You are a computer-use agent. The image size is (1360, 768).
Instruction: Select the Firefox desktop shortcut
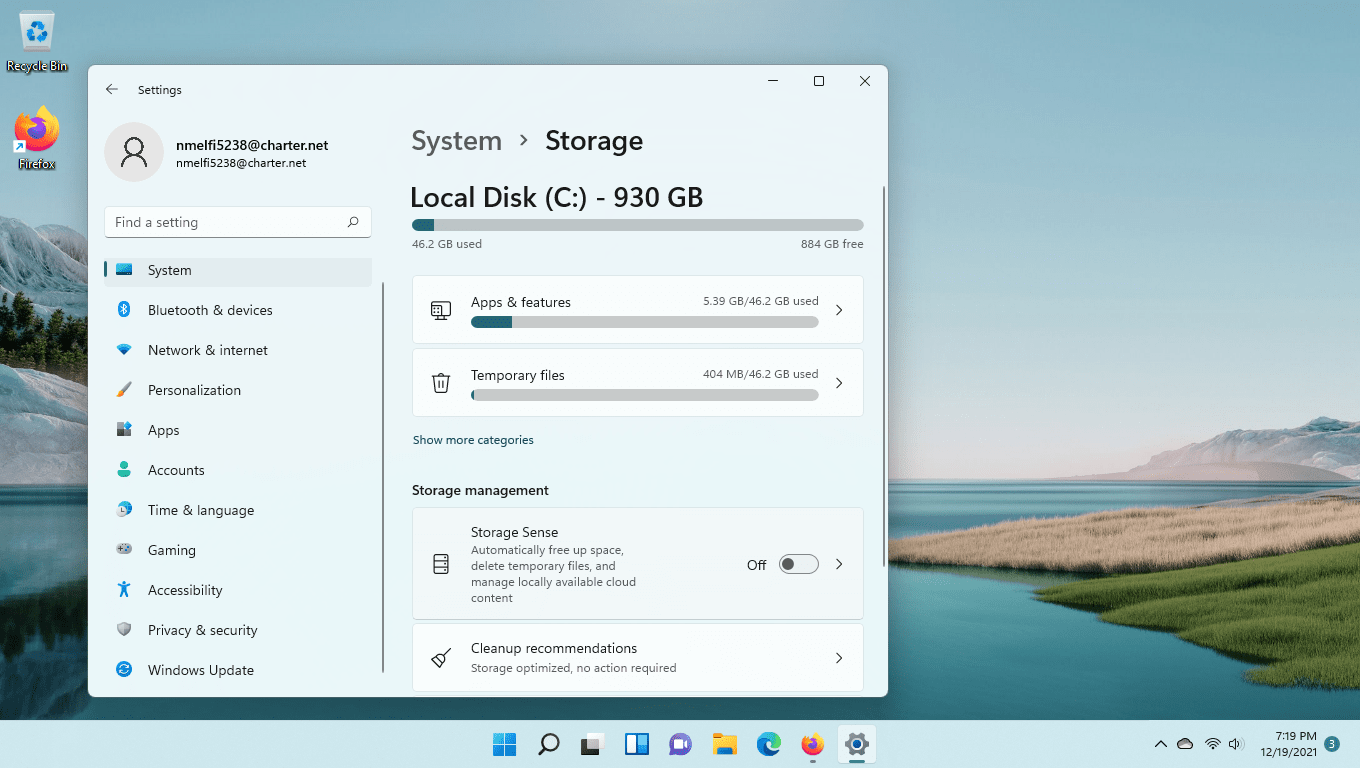(x=37, y=138)
